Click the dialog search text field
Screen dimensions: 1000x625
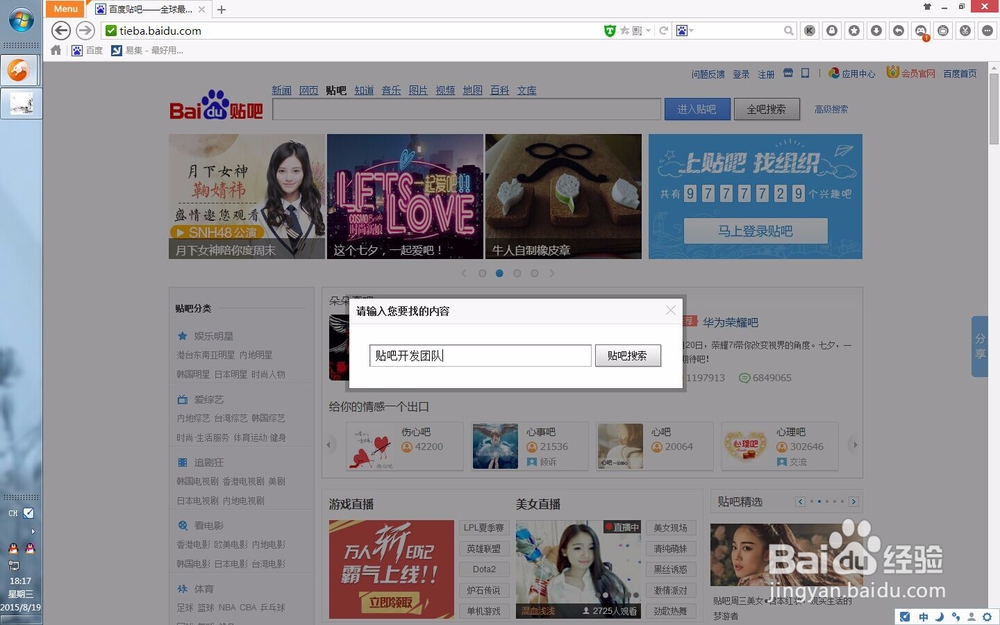tap(480, 356)
